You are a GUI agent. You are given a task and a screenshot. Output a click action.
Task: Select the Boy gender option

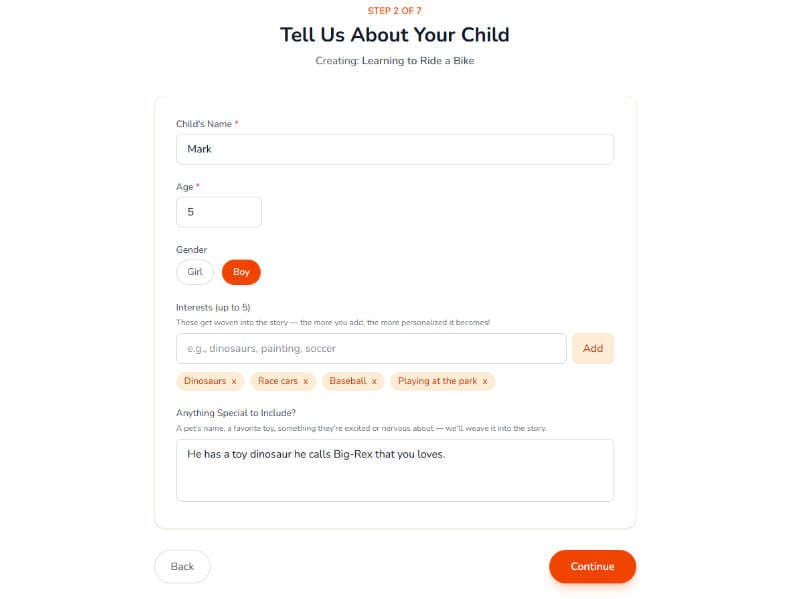pyautogui.click(x=240, y=272)
